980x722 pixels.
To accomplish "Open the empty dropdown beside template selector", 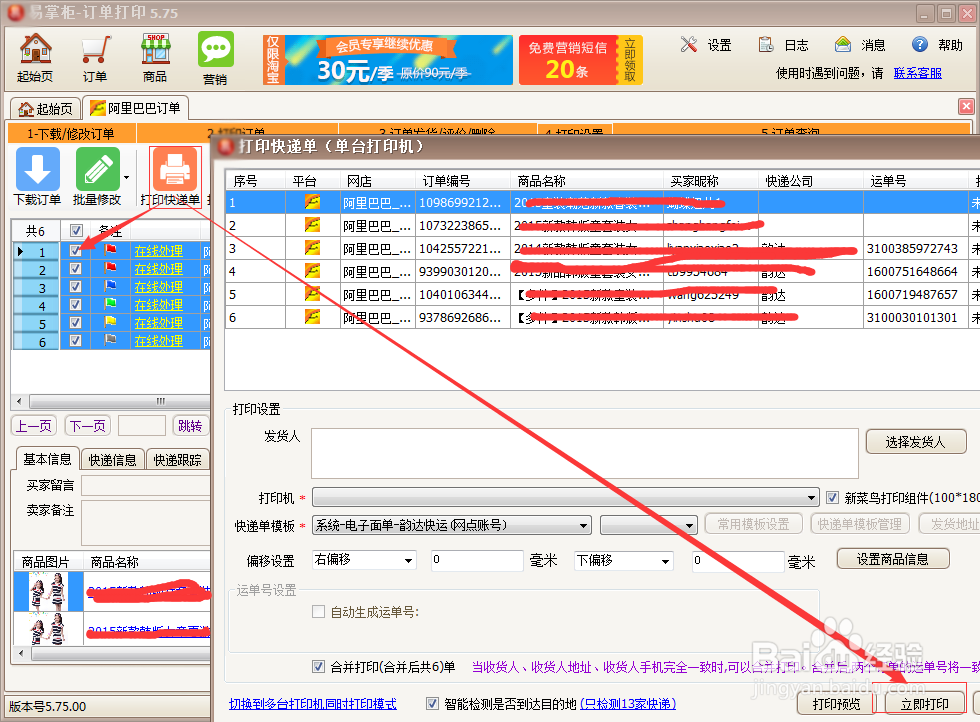I will [x=648, y=525].
